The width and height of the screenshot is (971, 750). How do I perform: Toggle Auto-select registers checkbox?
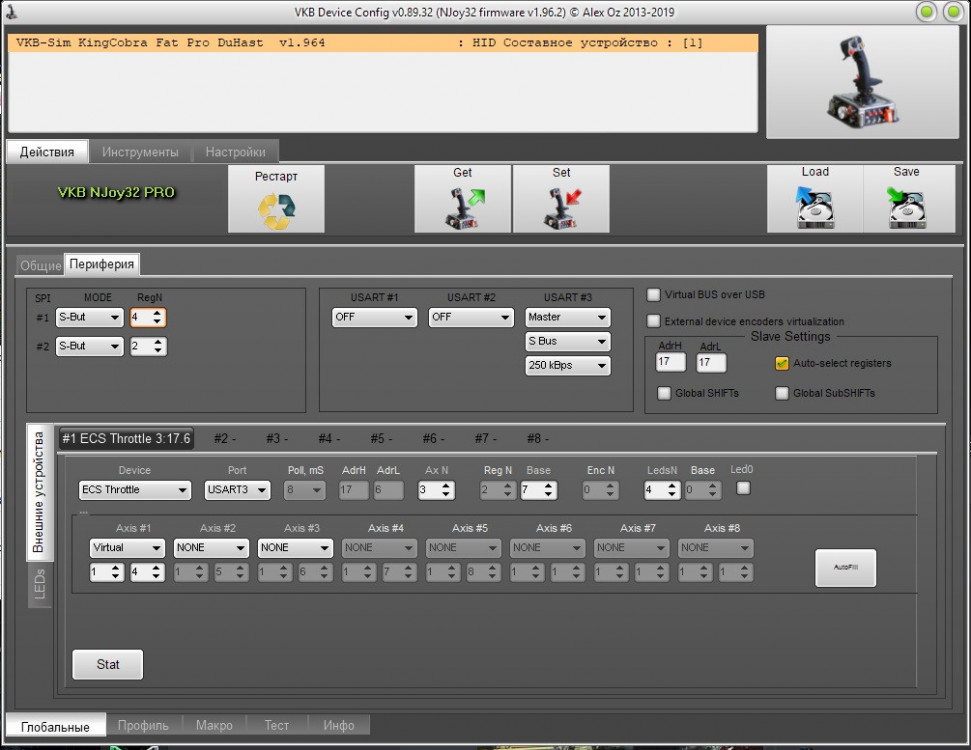pyautogui.click(x=782, y=364)
